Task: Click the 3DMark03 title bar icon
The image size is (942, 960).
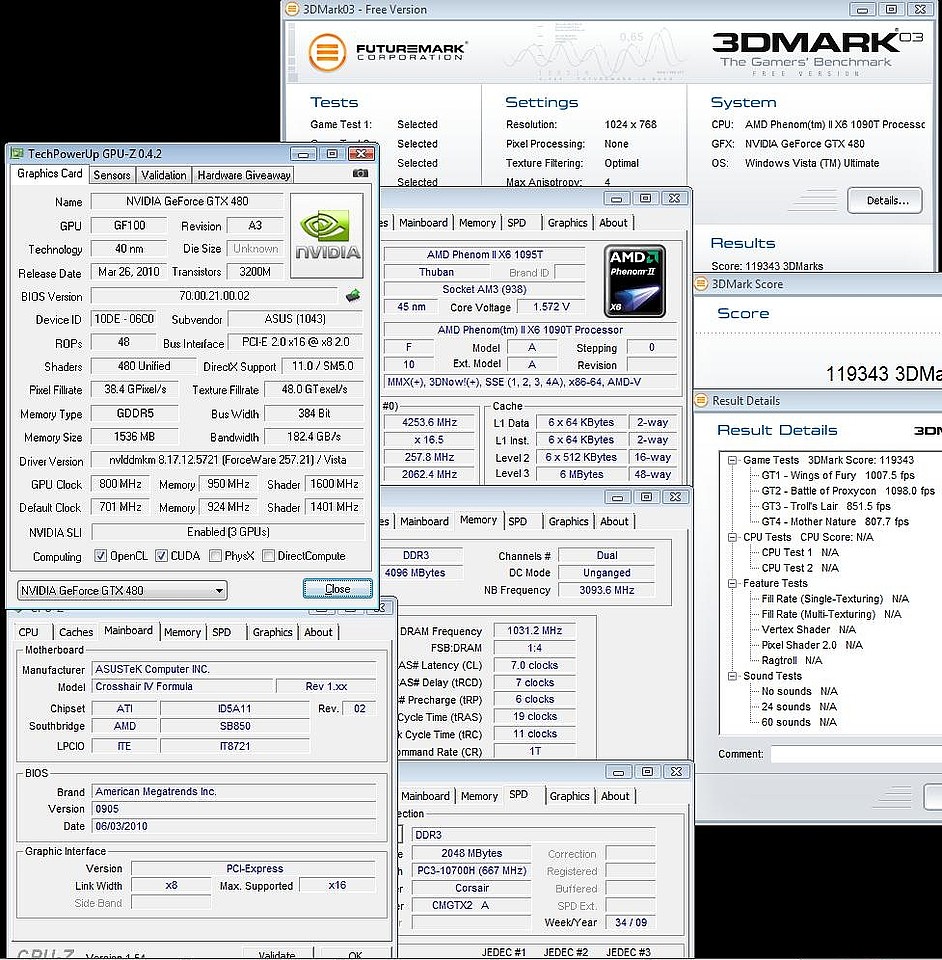Action: point(292,9)
